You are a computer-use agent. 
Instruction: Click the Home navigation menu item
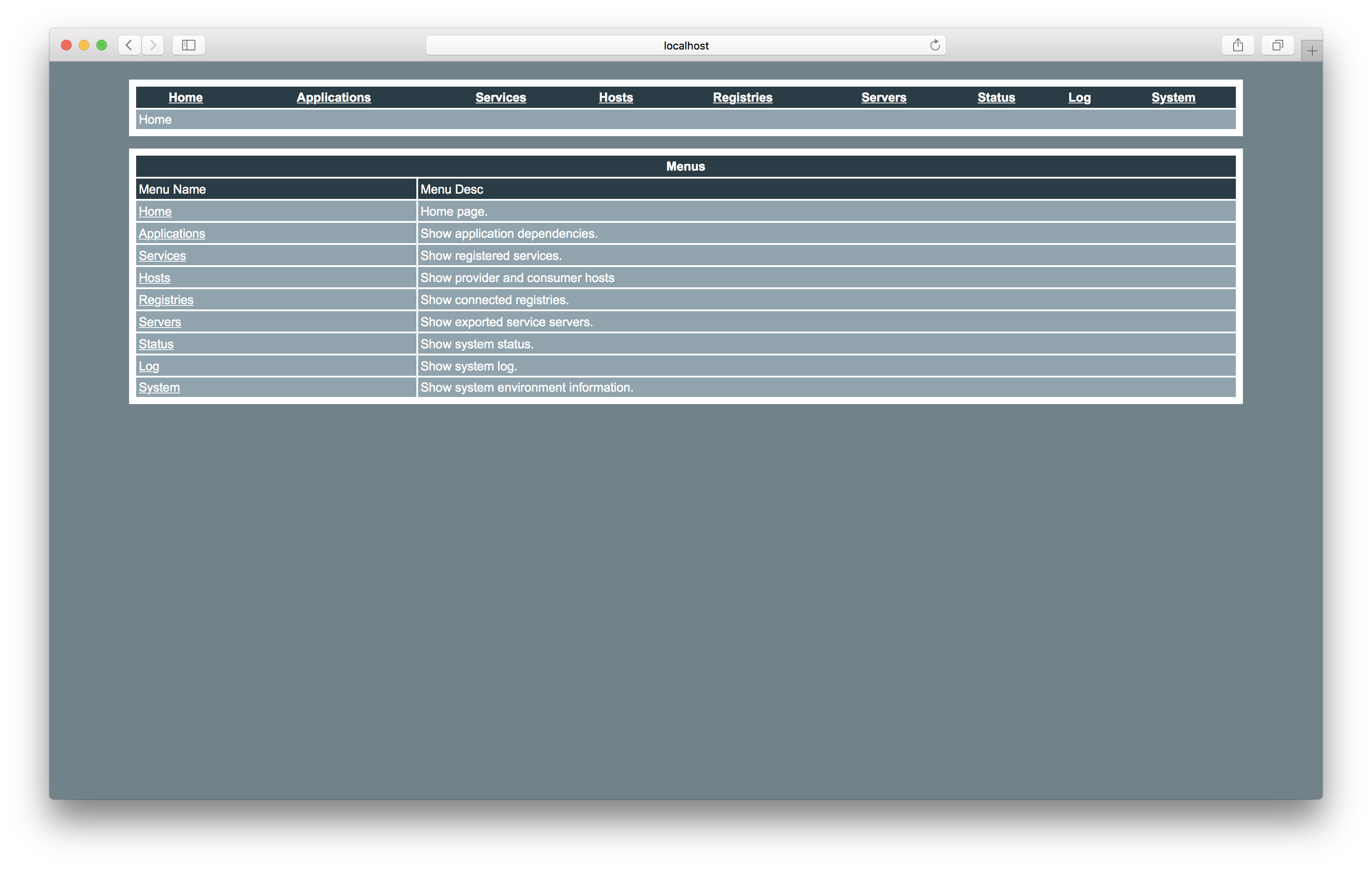click(x=185, y=97)
